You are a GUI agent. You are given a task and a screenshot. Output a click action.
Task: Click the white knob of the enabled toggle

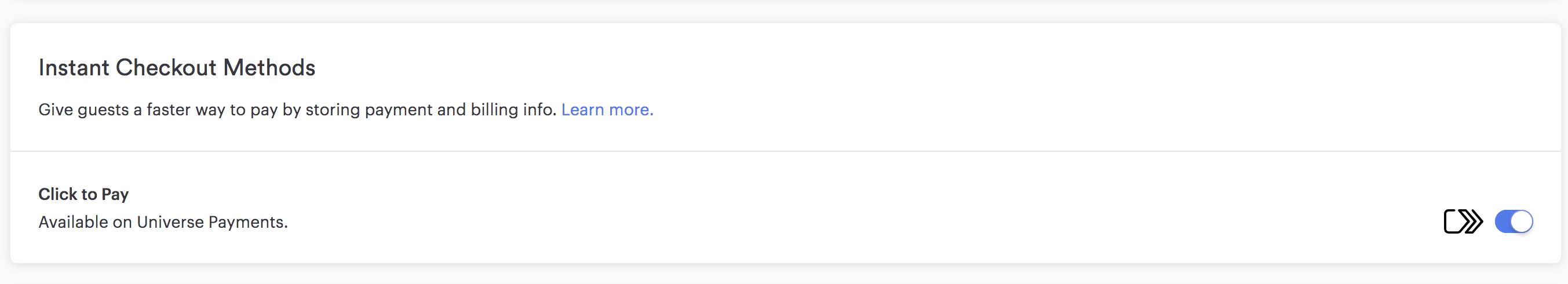click(1521, 221)
